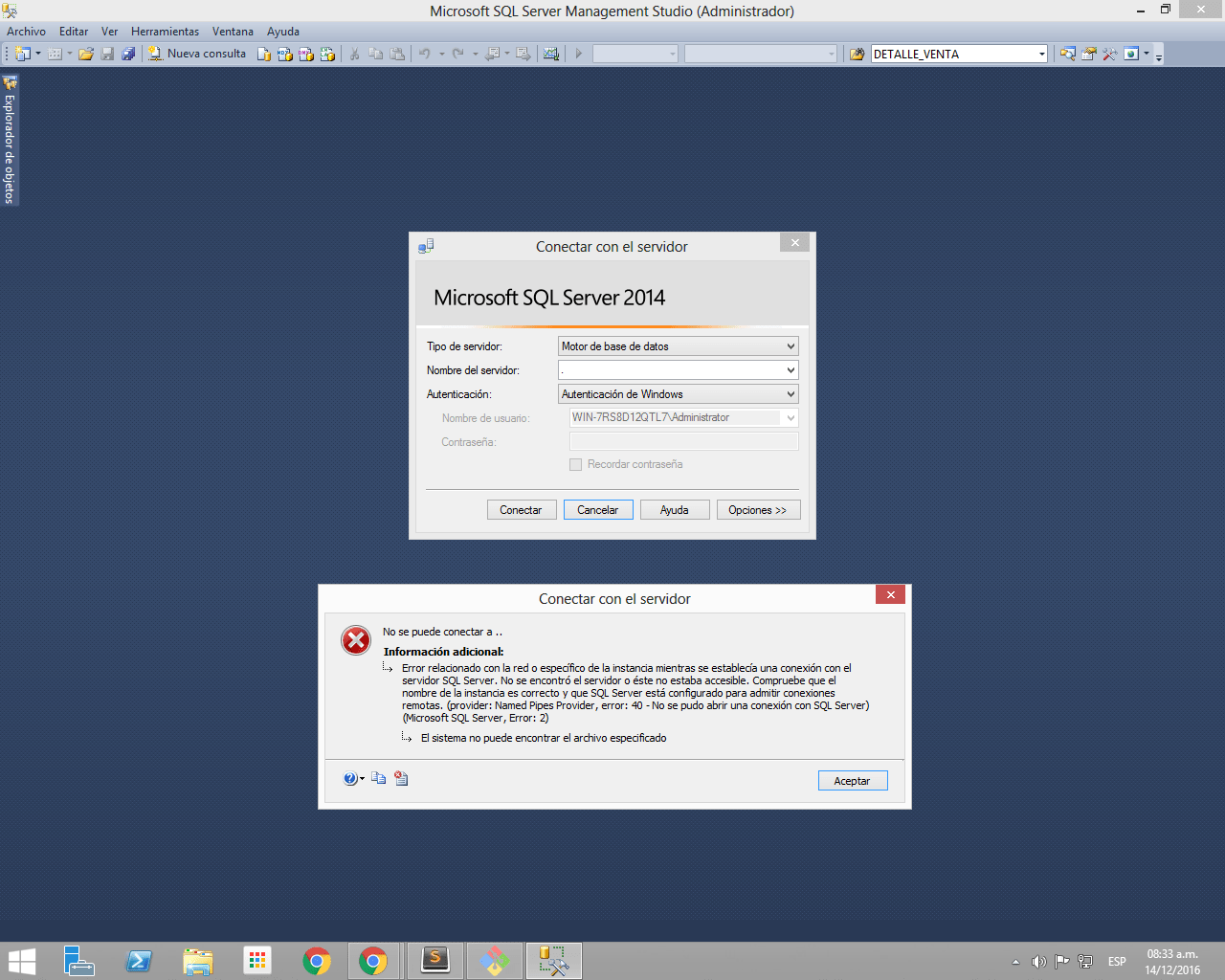
Task: Click Aceptar in the error dialog
Action: pos(853,781)
